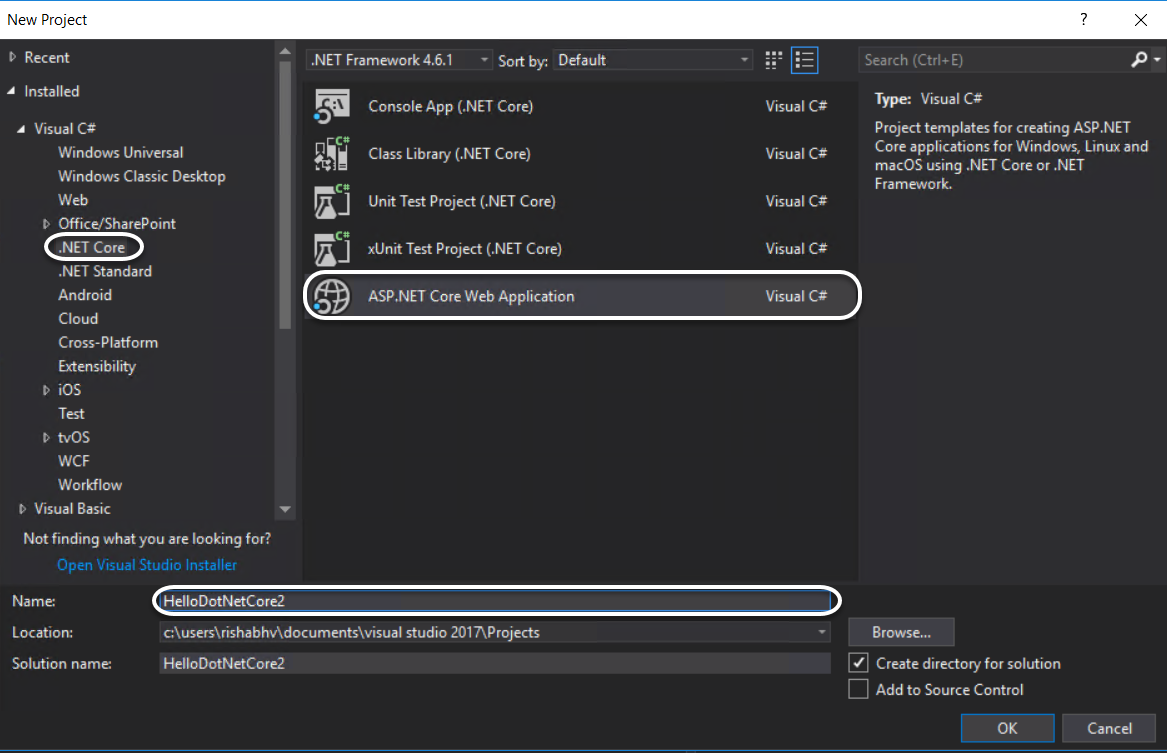Select the Unit Test Project (.NET Core) icon
1167x753 pixels.
[331, 202]
